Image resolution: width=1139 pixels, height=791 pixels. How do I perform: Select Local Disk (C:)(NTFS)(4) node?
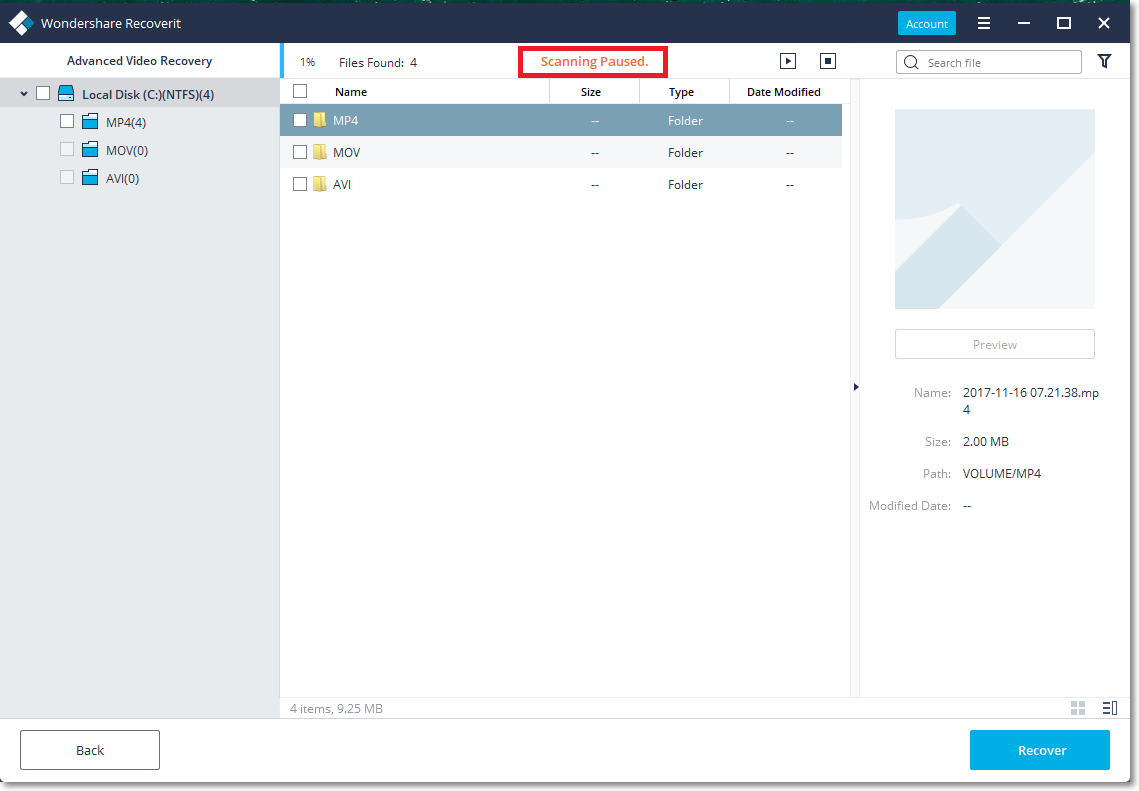(x=148, y=94)
